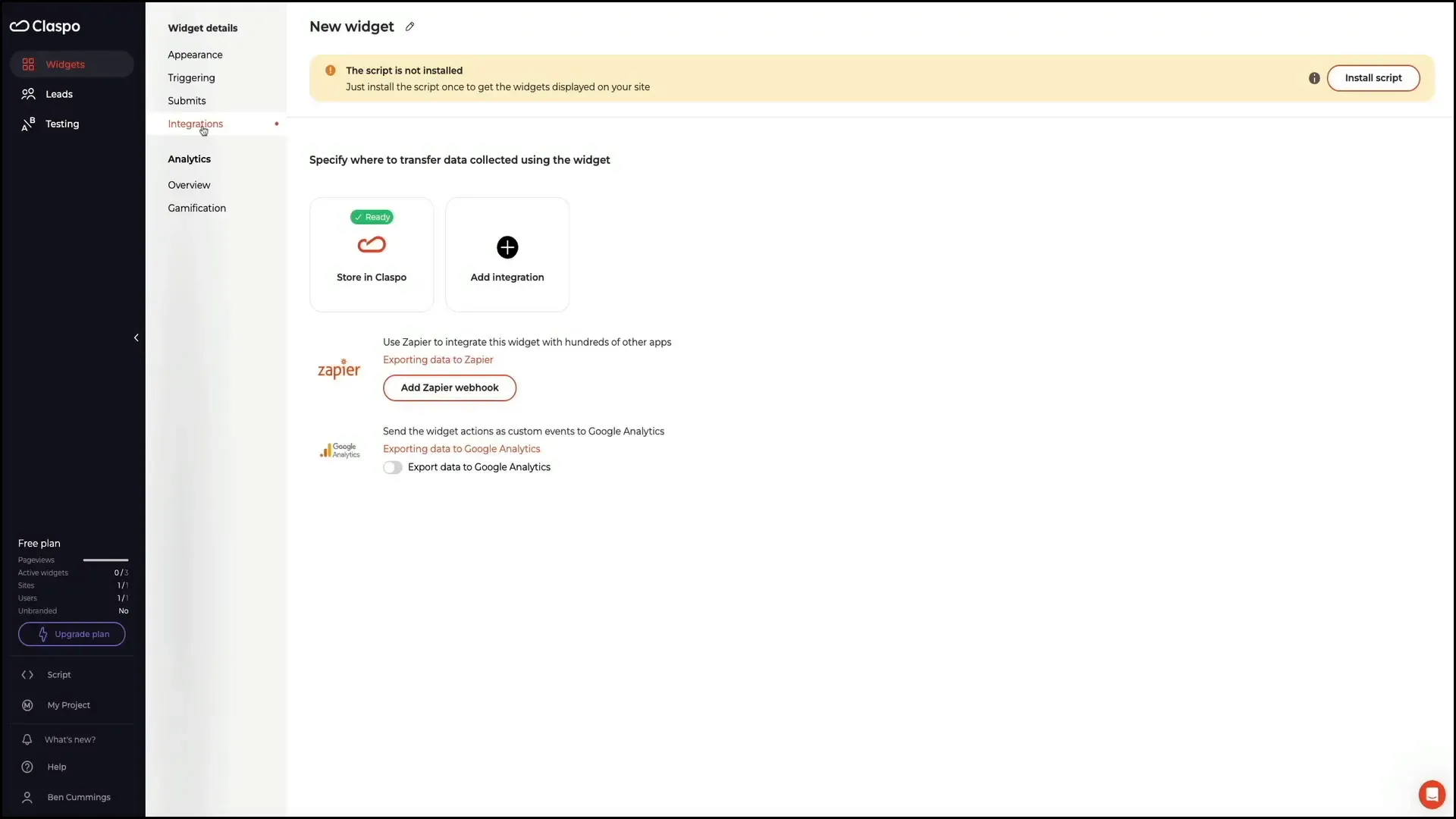
Task: Open the Submits settings
Action: (x=187, y=101)
